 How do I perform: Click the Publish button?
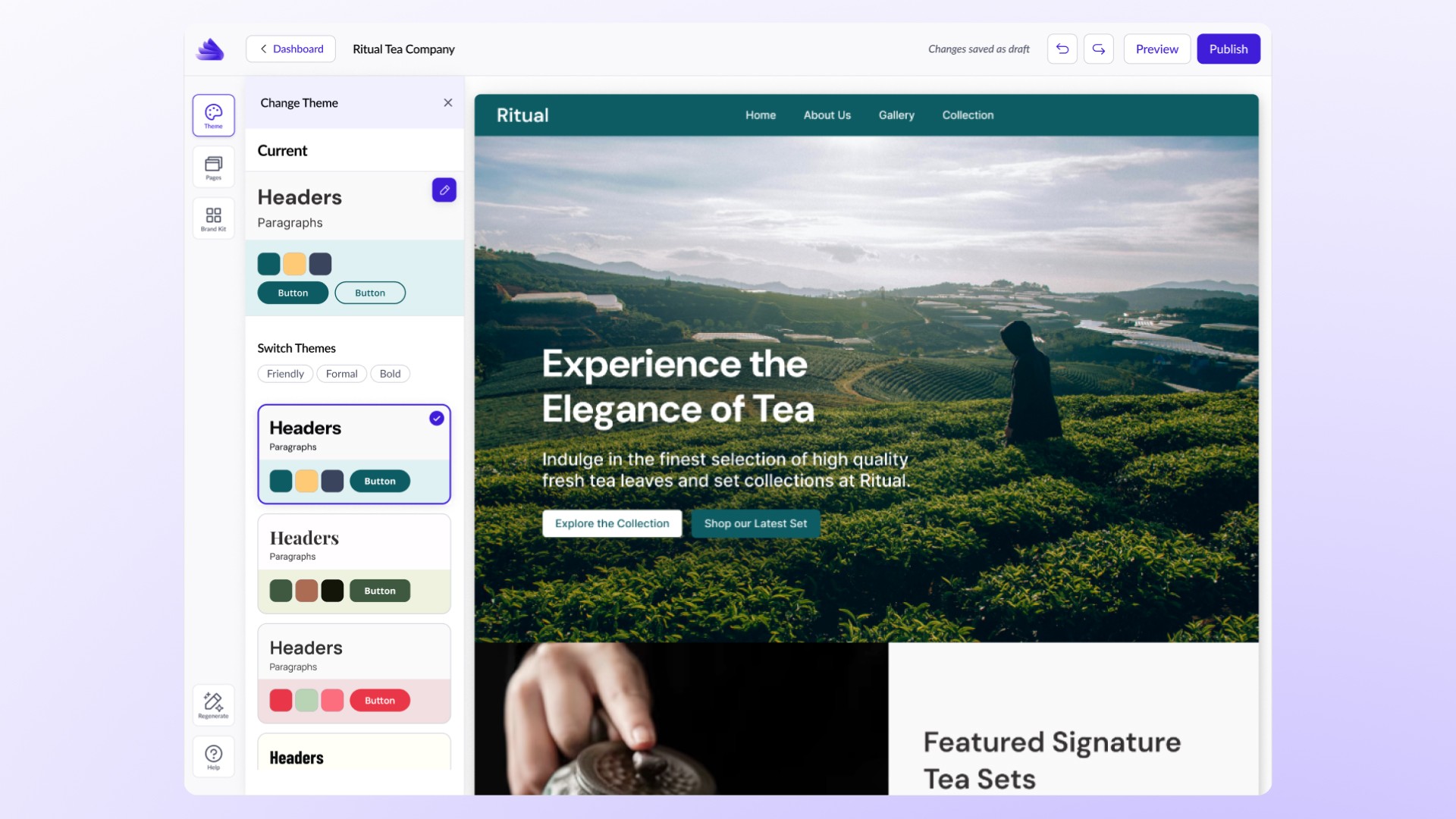(1228, 49)
